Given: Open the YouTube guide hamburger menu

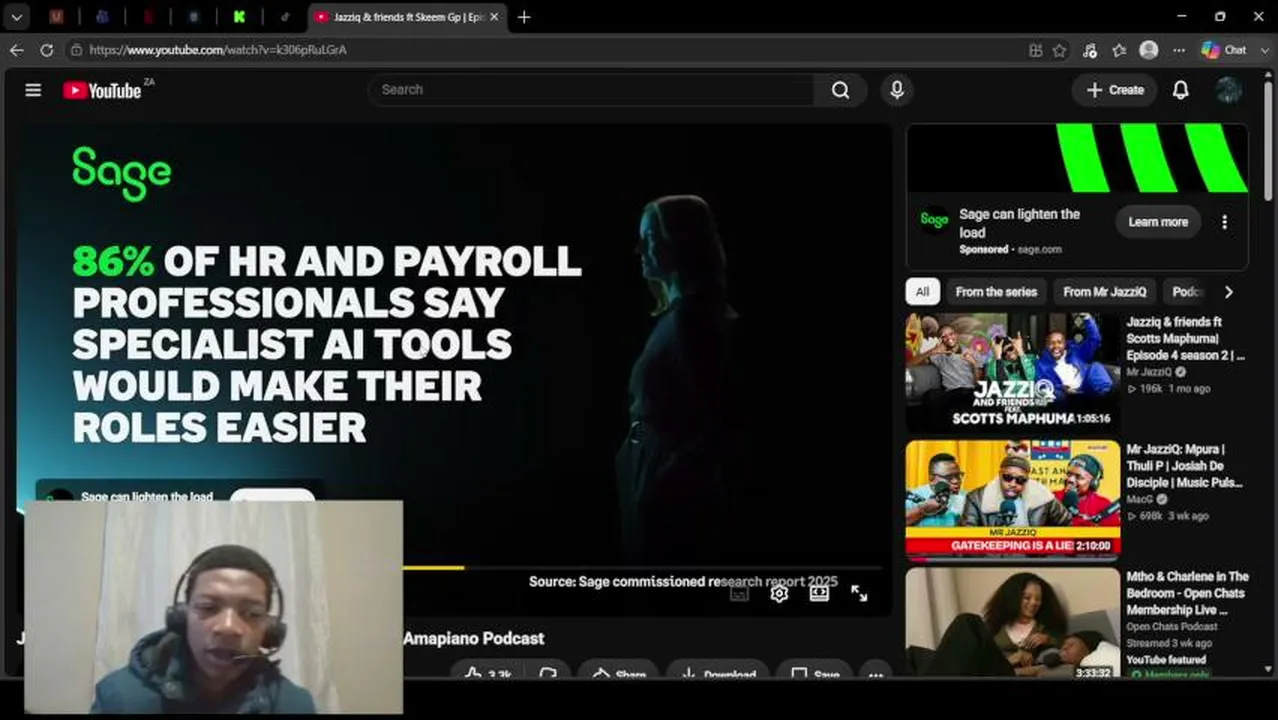Looking at the screenshot, I should [33, 90].
